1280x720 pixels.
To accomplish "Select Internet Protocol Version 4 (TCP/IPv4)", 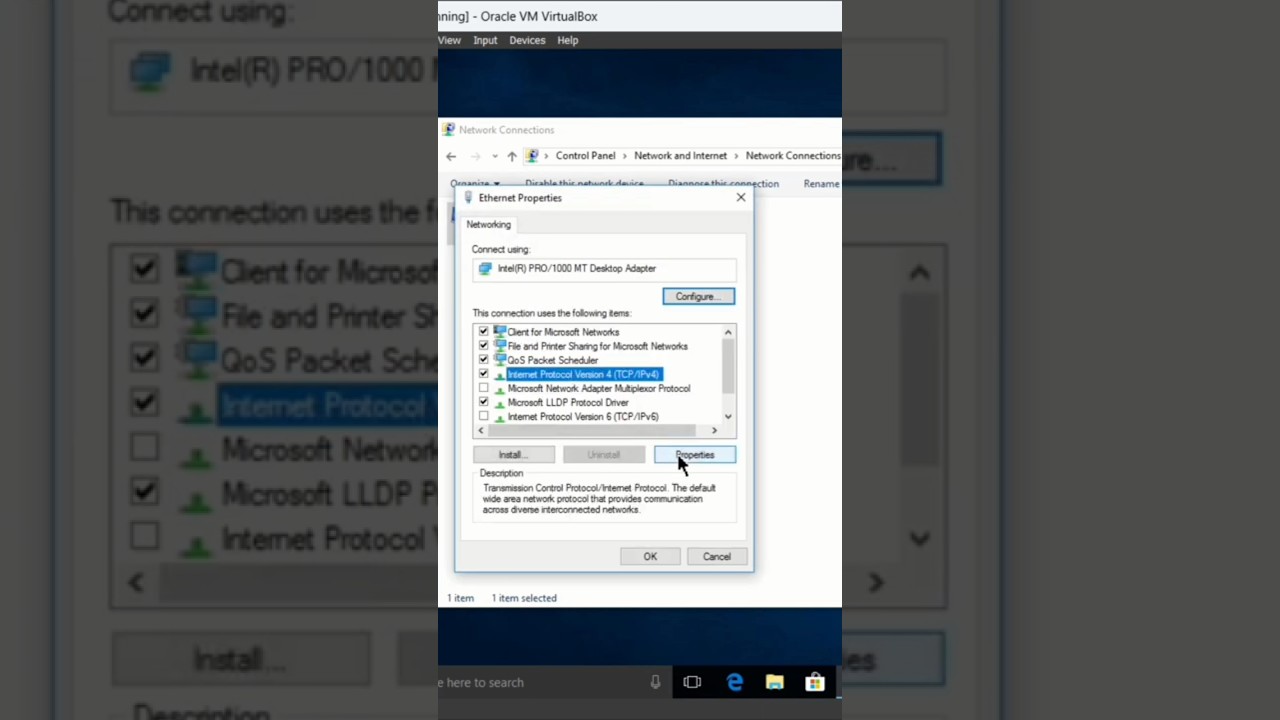I will 583,374.
